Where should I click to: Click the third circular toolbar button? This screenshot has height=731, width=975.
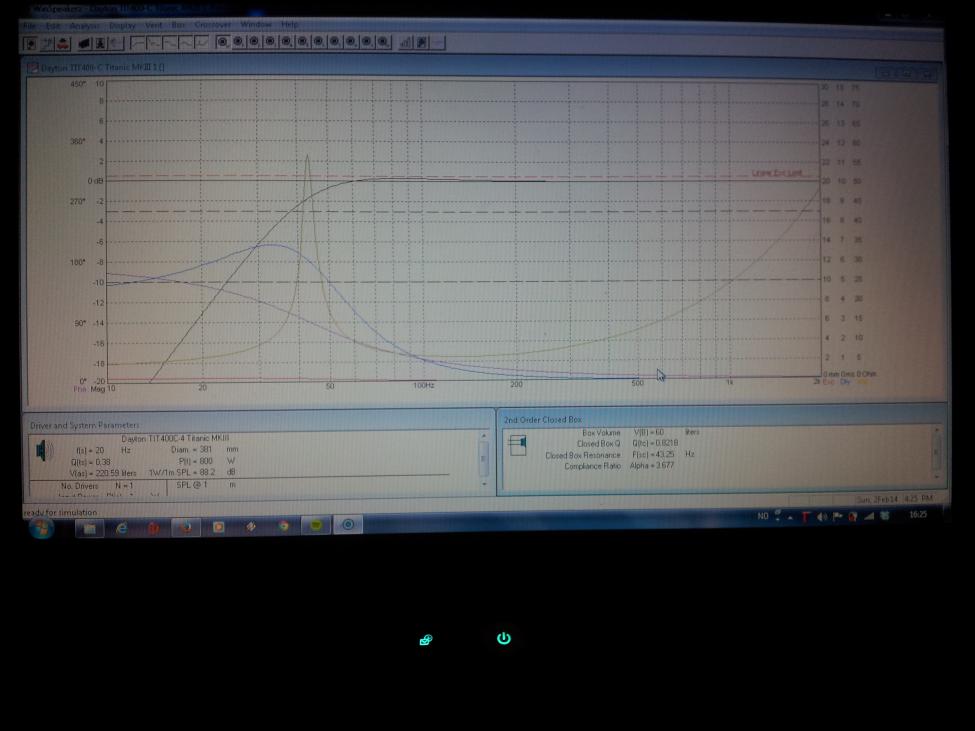(255, 42)
